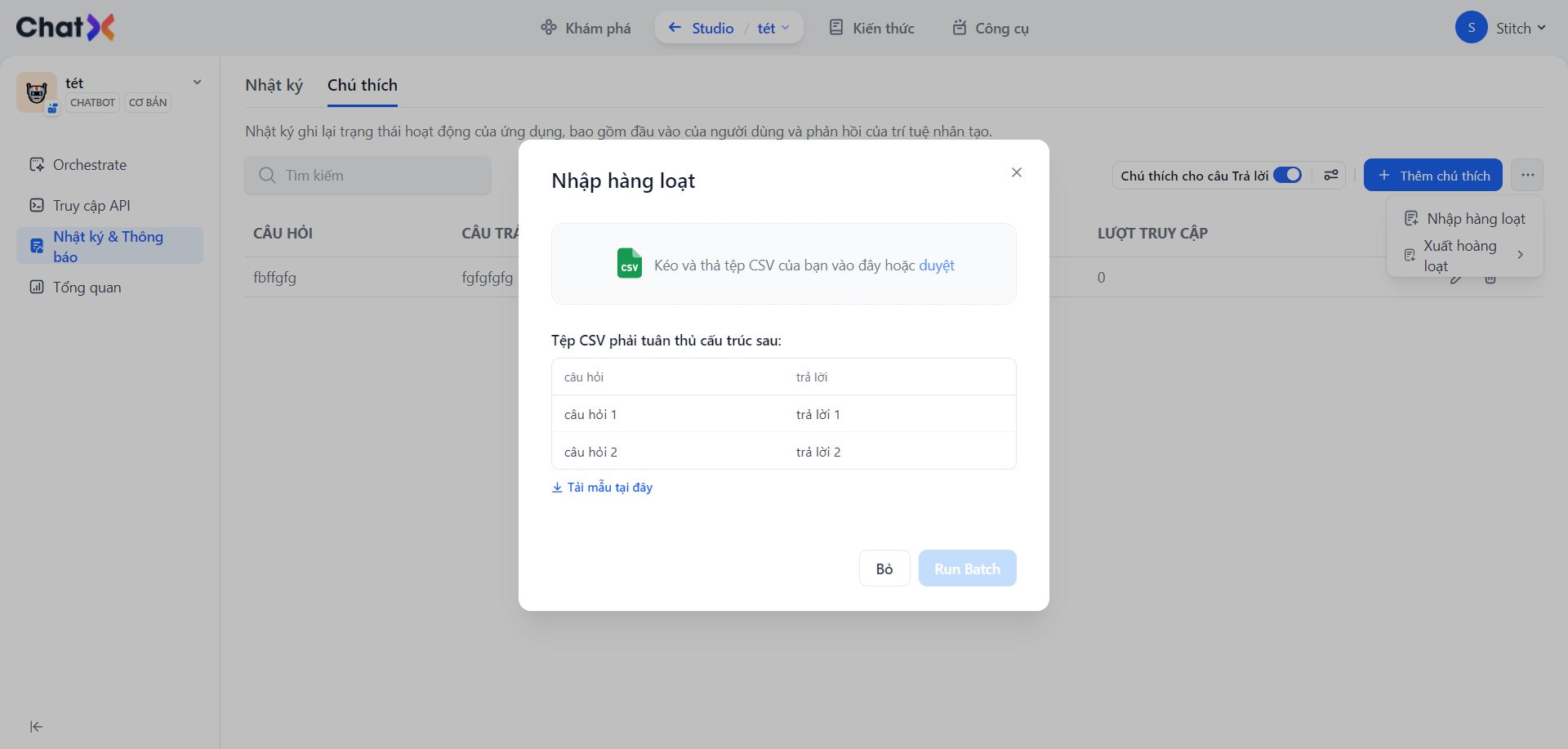Toggle Chú thích cho câu Trả lời switch
Screen dimensions: 1568x749
tap(1288, 176)
